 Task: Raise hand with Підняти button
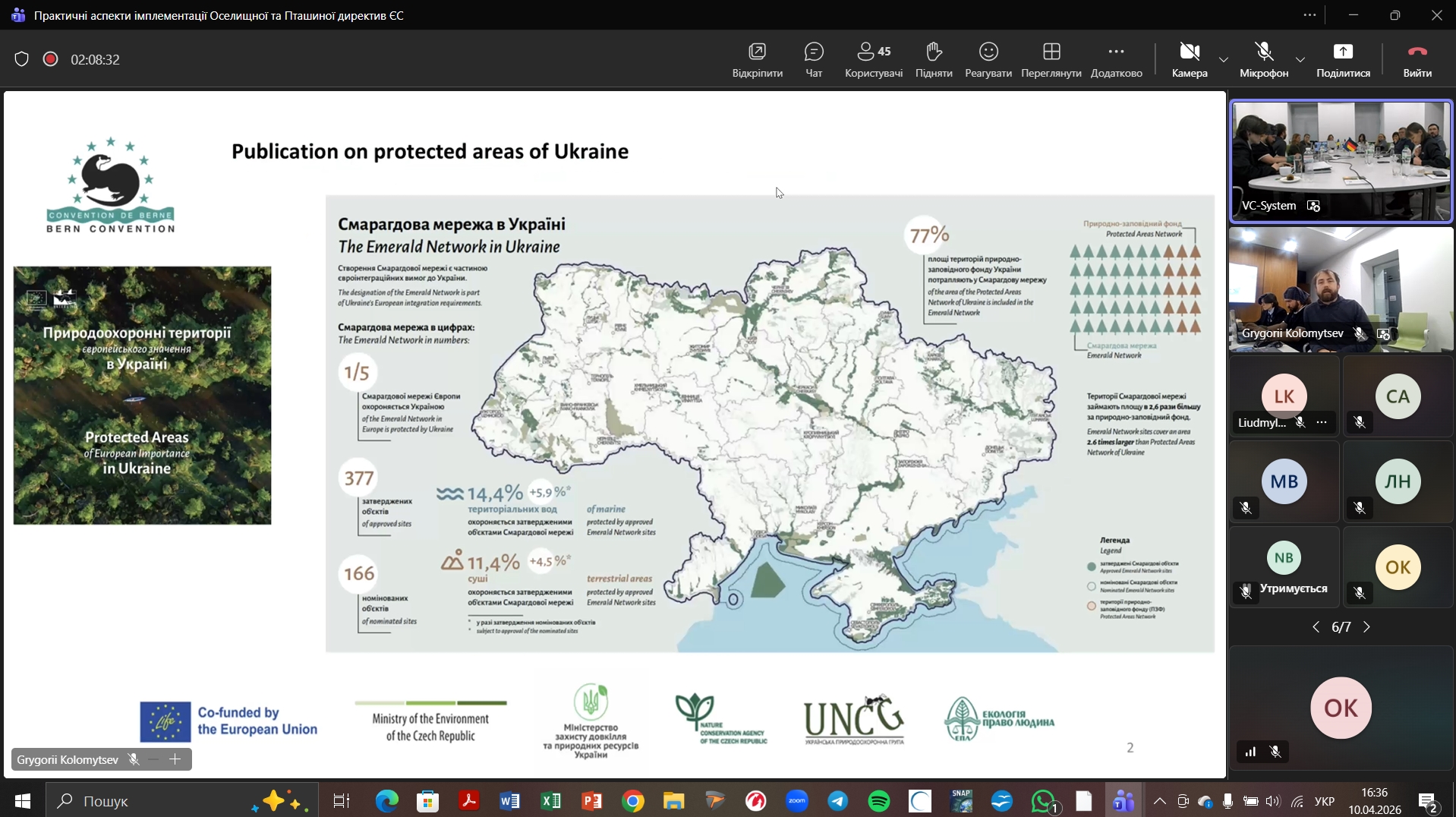point(934,59)
